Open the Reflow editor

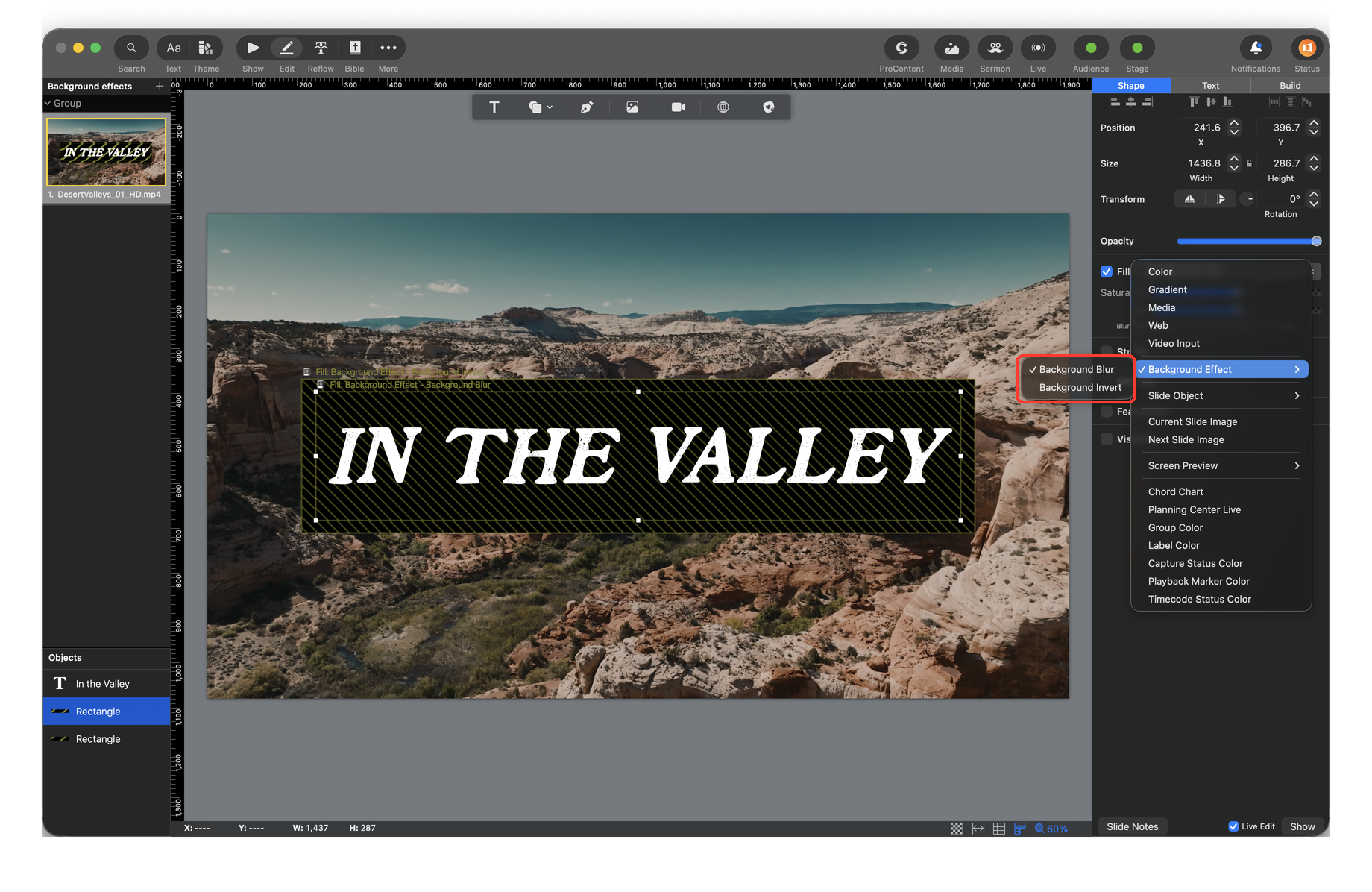tap(321, 48)
